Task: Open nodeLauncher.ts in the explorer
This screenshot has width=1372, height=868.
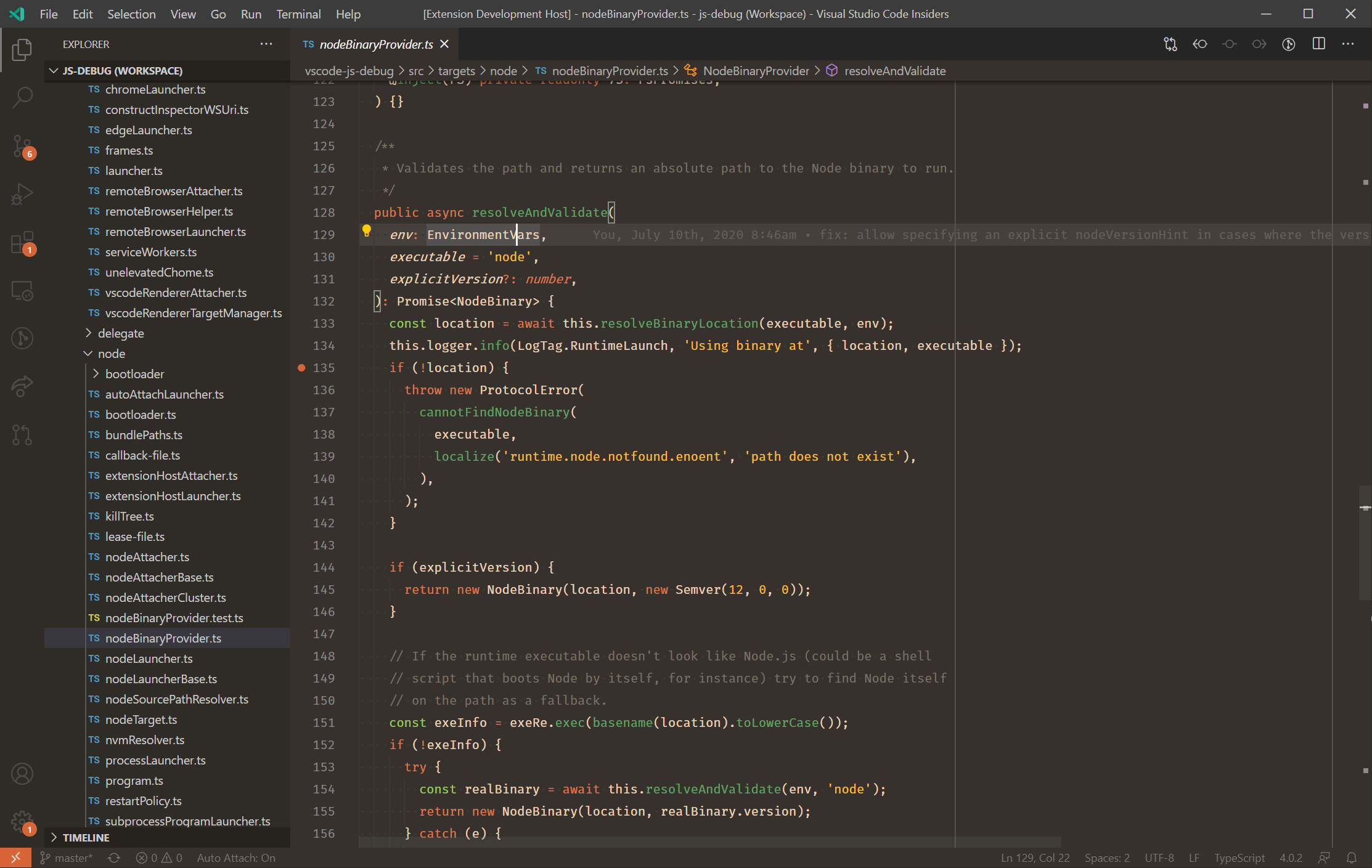Action: click(149, 659)
